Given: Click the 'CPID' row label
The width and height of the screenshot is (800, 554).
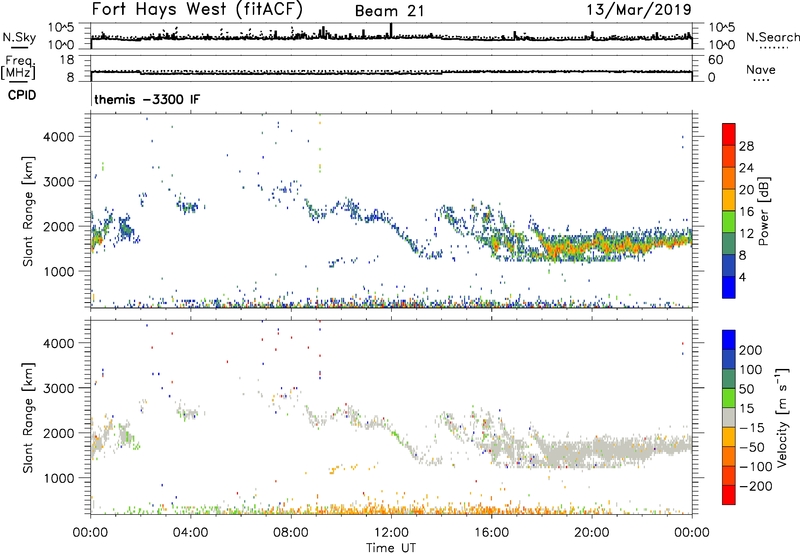Looking at the screenshot, I should (x=22, y=95).
